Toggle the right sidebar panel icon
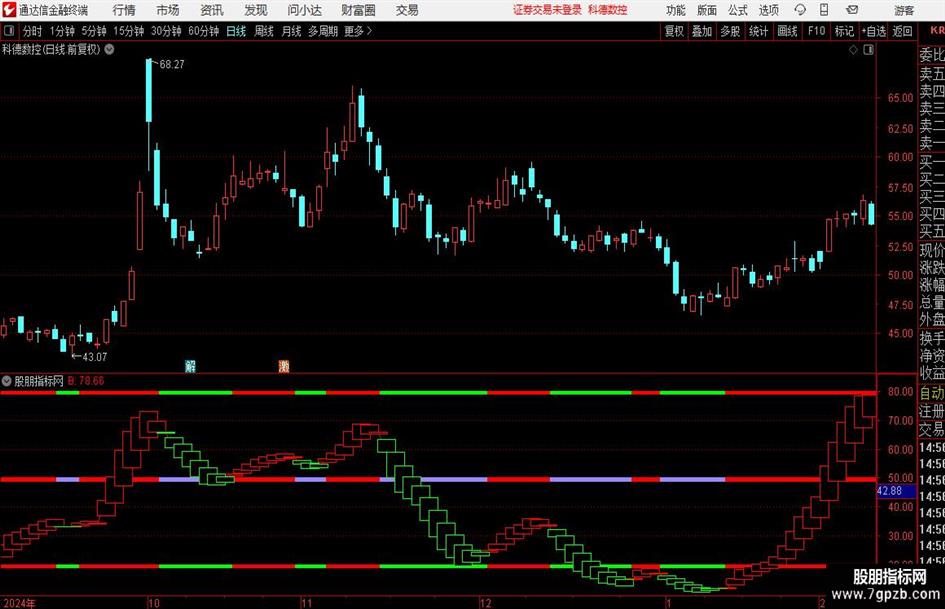Viewport: 945px width, 609px height. 868,50
